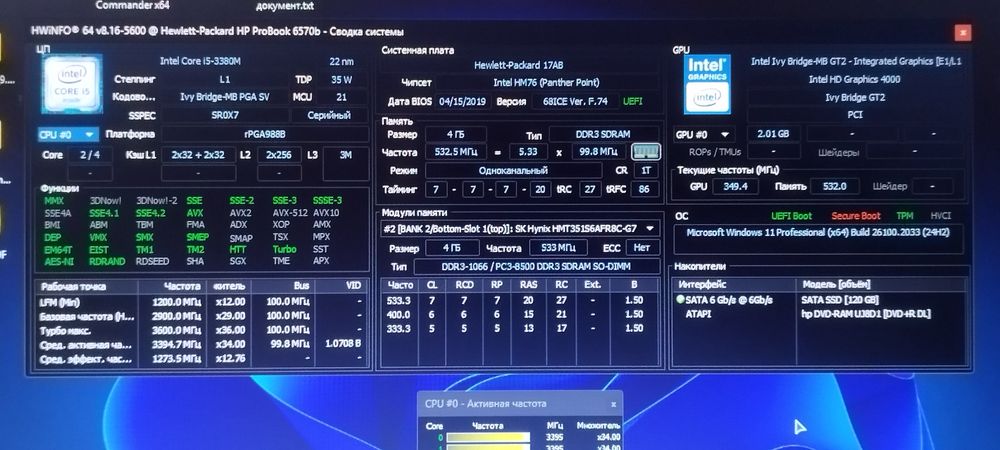Click the UEFI Boot status label
Screen dimensions: 1000x450
click(791, 216)
